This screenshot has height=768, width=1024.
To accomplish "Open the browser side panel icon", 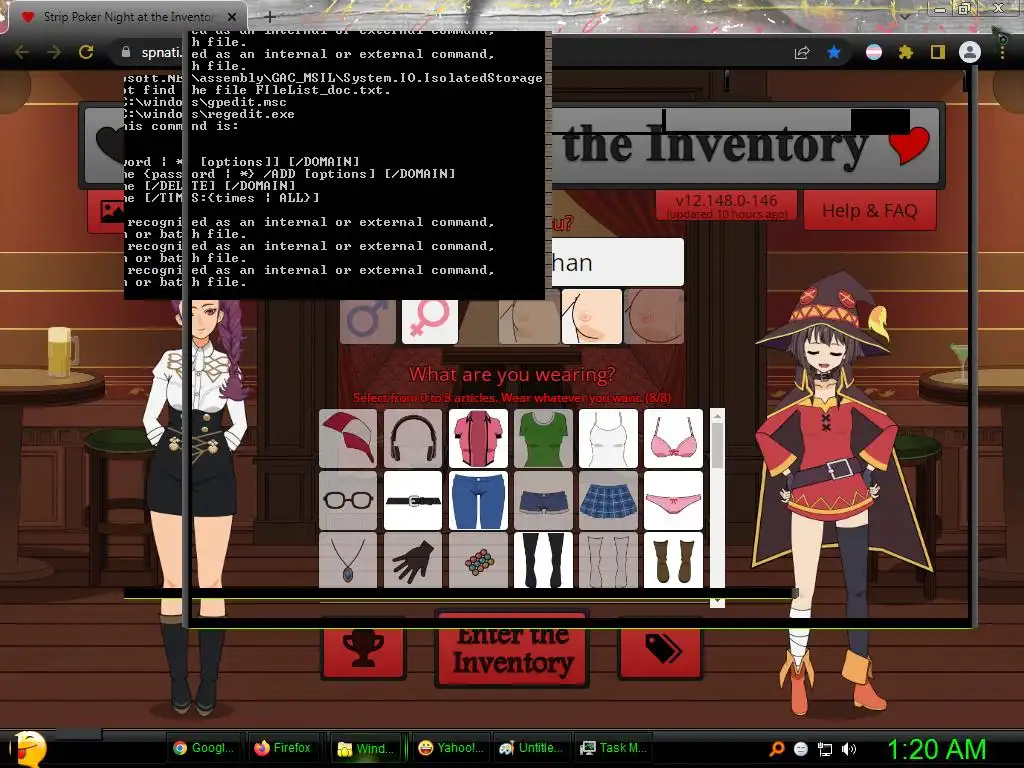I will pos(938,52).
